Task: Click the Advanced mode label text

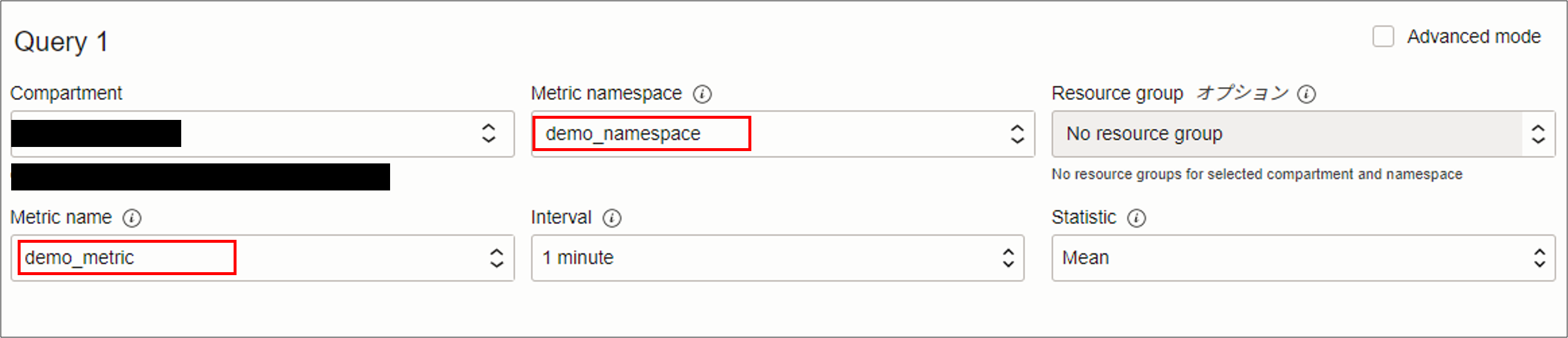Action: (x=1474, y=36)
